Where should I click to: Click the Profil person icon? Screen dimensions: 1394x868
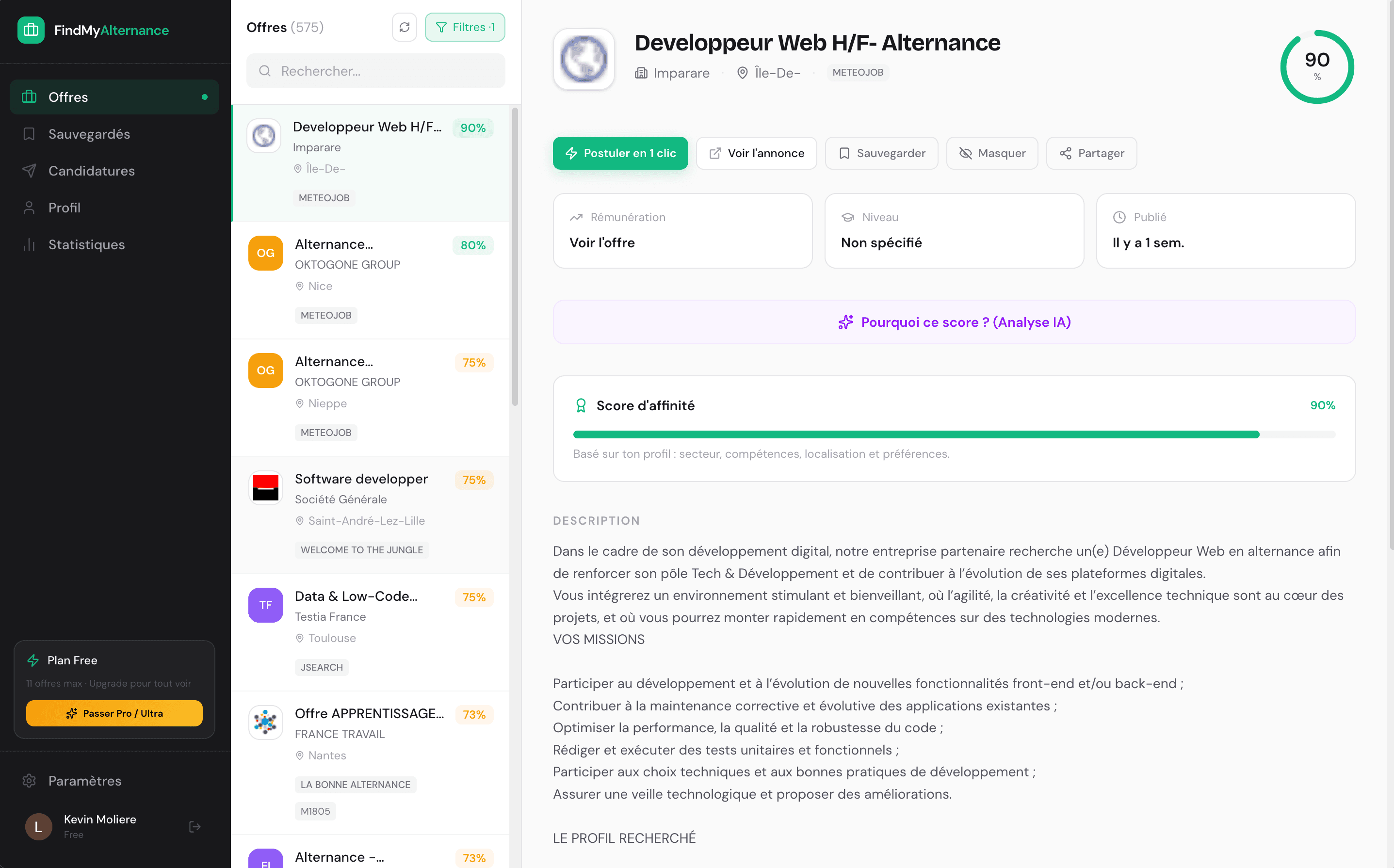[29, 207]
